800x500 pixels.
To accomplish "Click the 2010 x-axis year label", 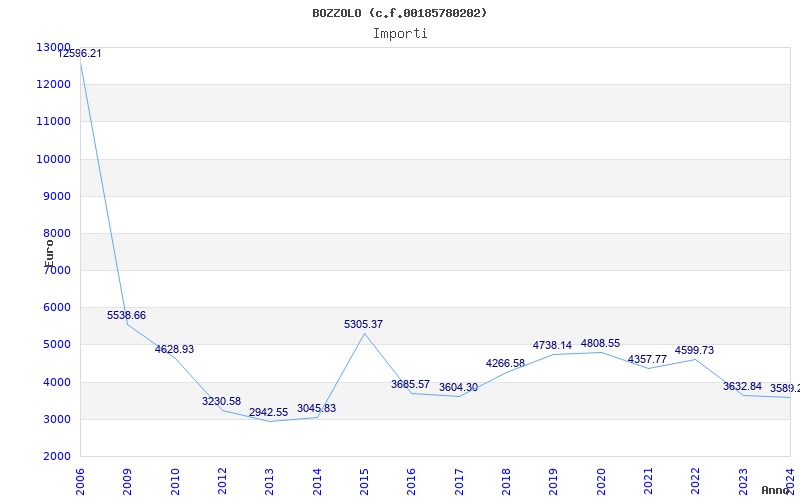I will 175,482.
